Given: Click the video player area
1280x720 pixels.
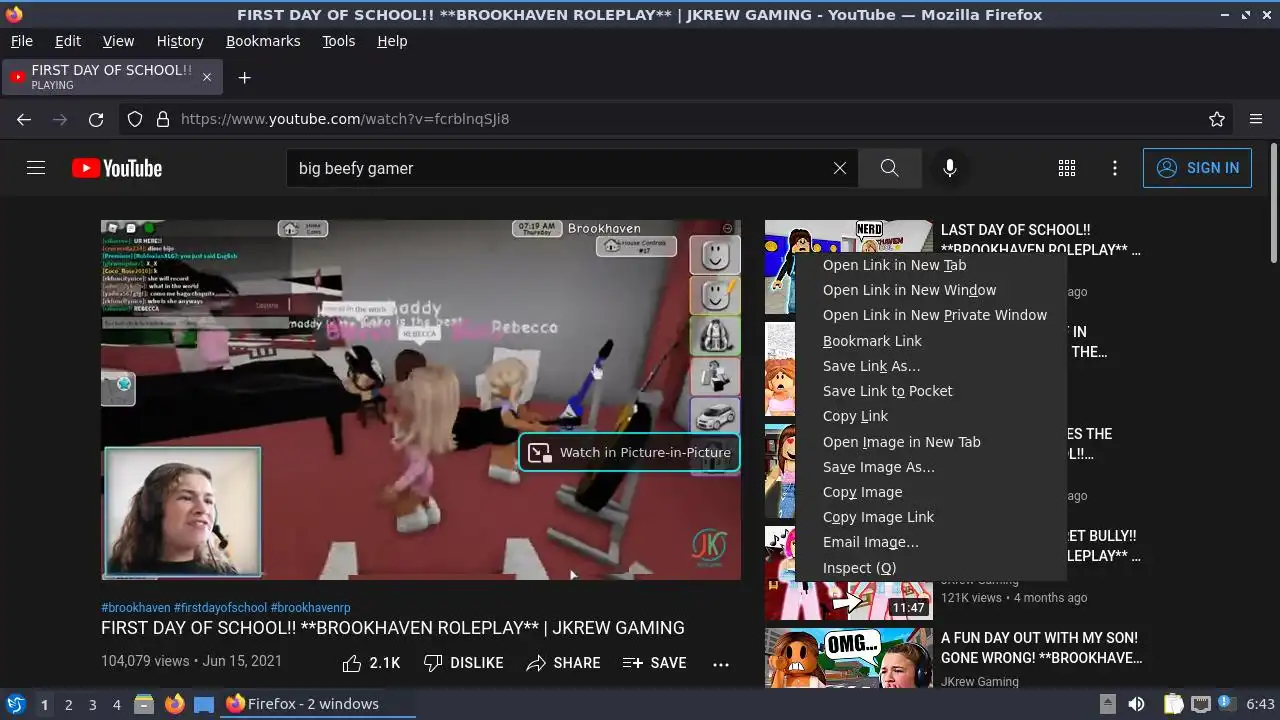Looking at the screenshot, I should pos(421,400).
